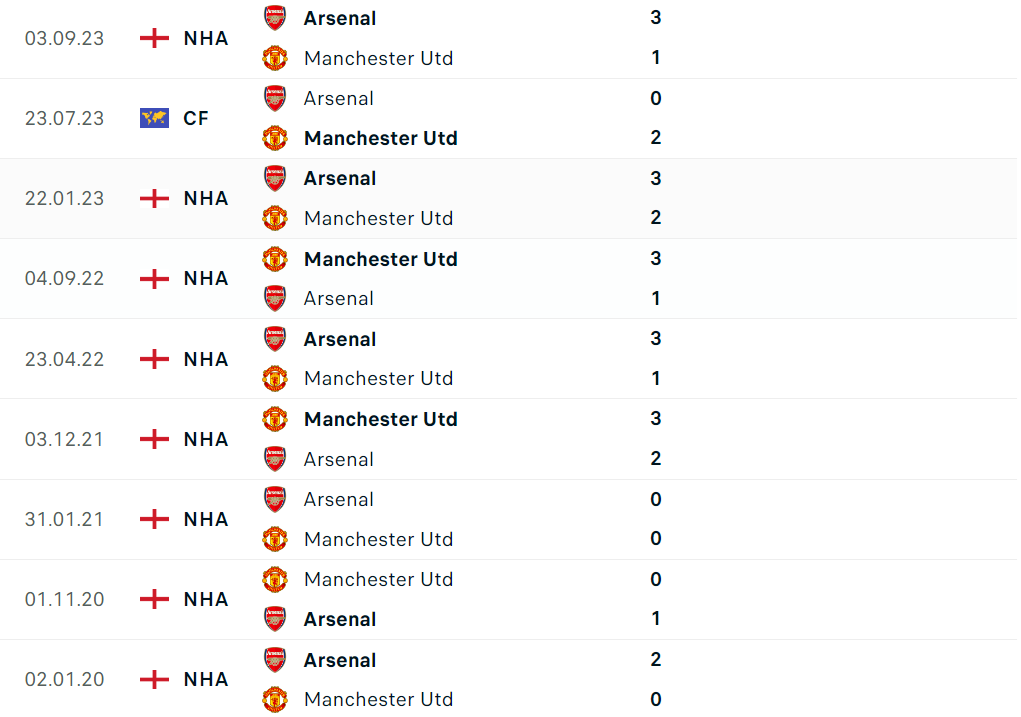This screenshot has height=717, width=1021.
Task: Click the England flag for 31.01.21 match
Action: 154,519
